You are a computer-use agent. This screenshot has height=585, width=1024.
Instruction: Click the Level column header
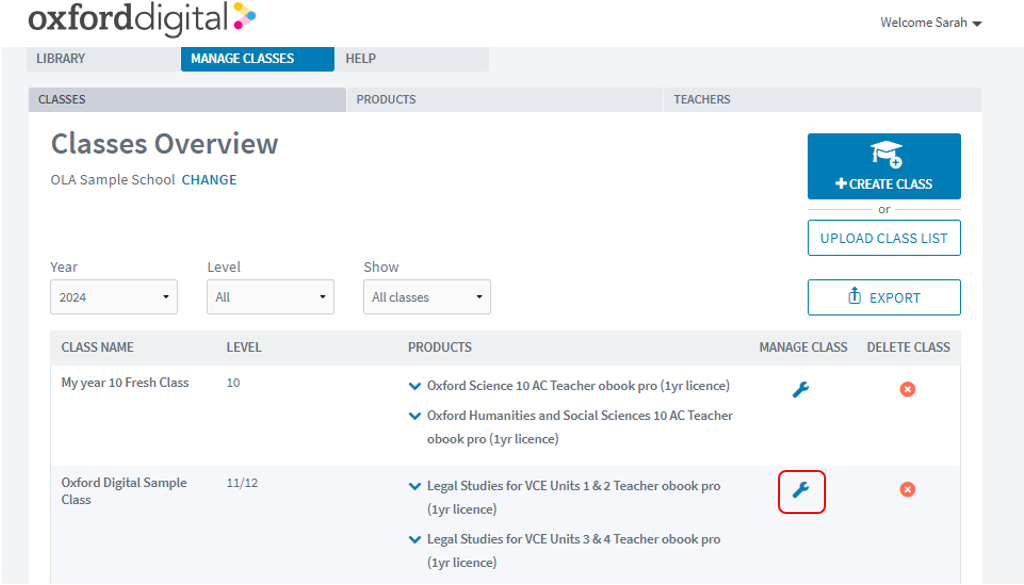tap(244, 347)
